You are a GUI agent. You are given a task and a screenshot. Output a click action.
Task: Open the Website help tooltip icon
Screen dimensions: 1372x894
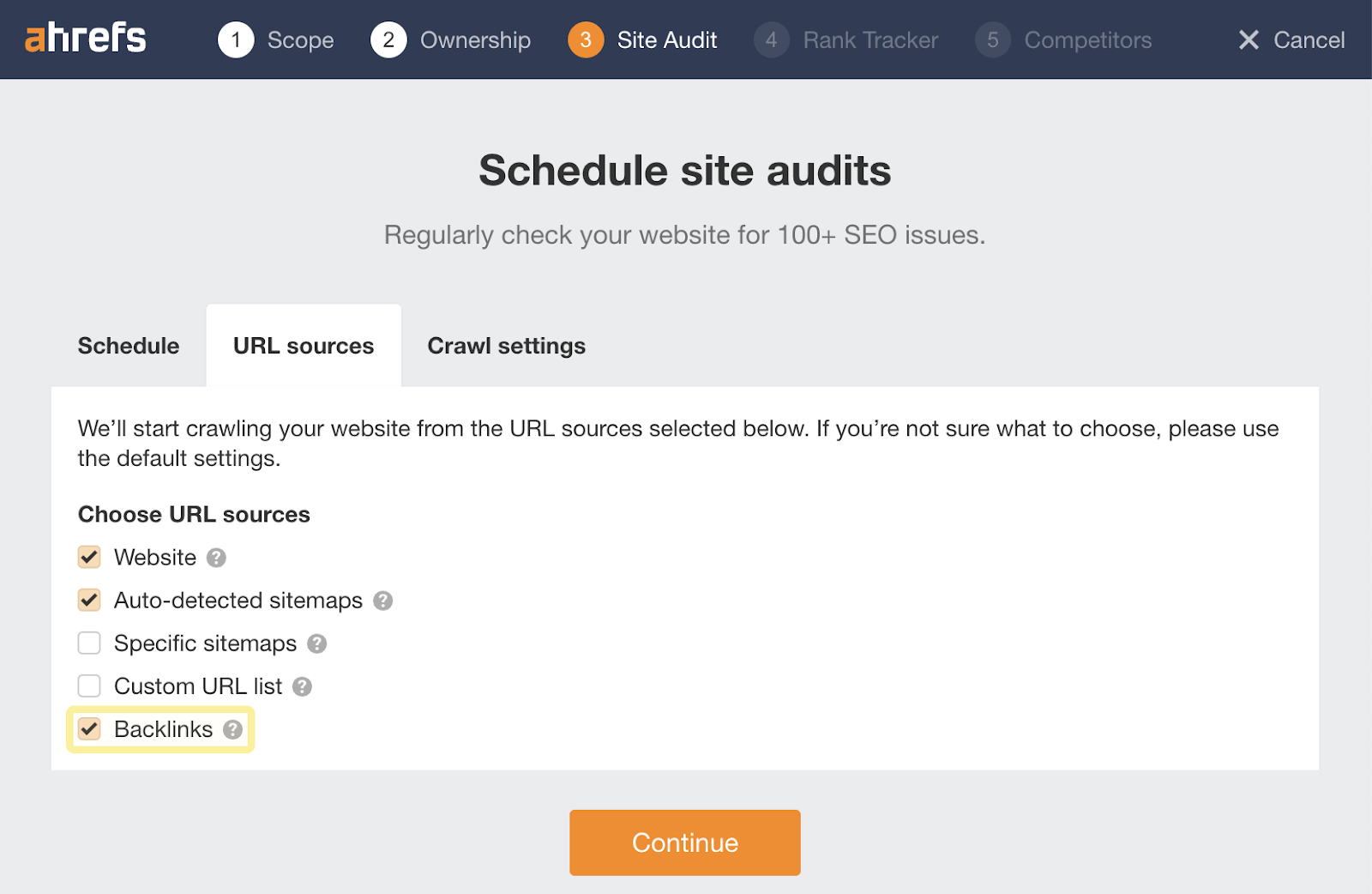[x=218, y=558]
